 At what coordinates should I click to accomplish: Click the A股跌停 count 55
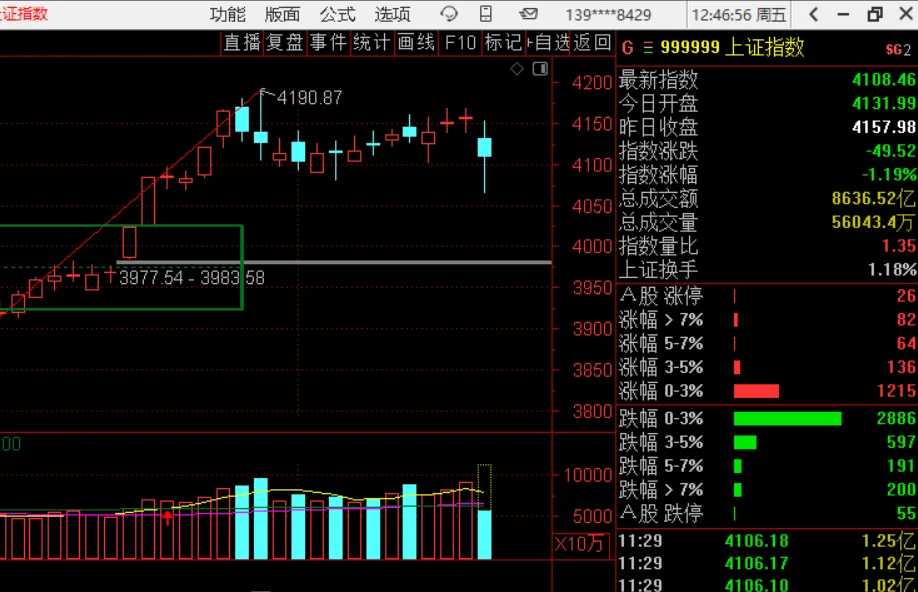coord(906,514)
